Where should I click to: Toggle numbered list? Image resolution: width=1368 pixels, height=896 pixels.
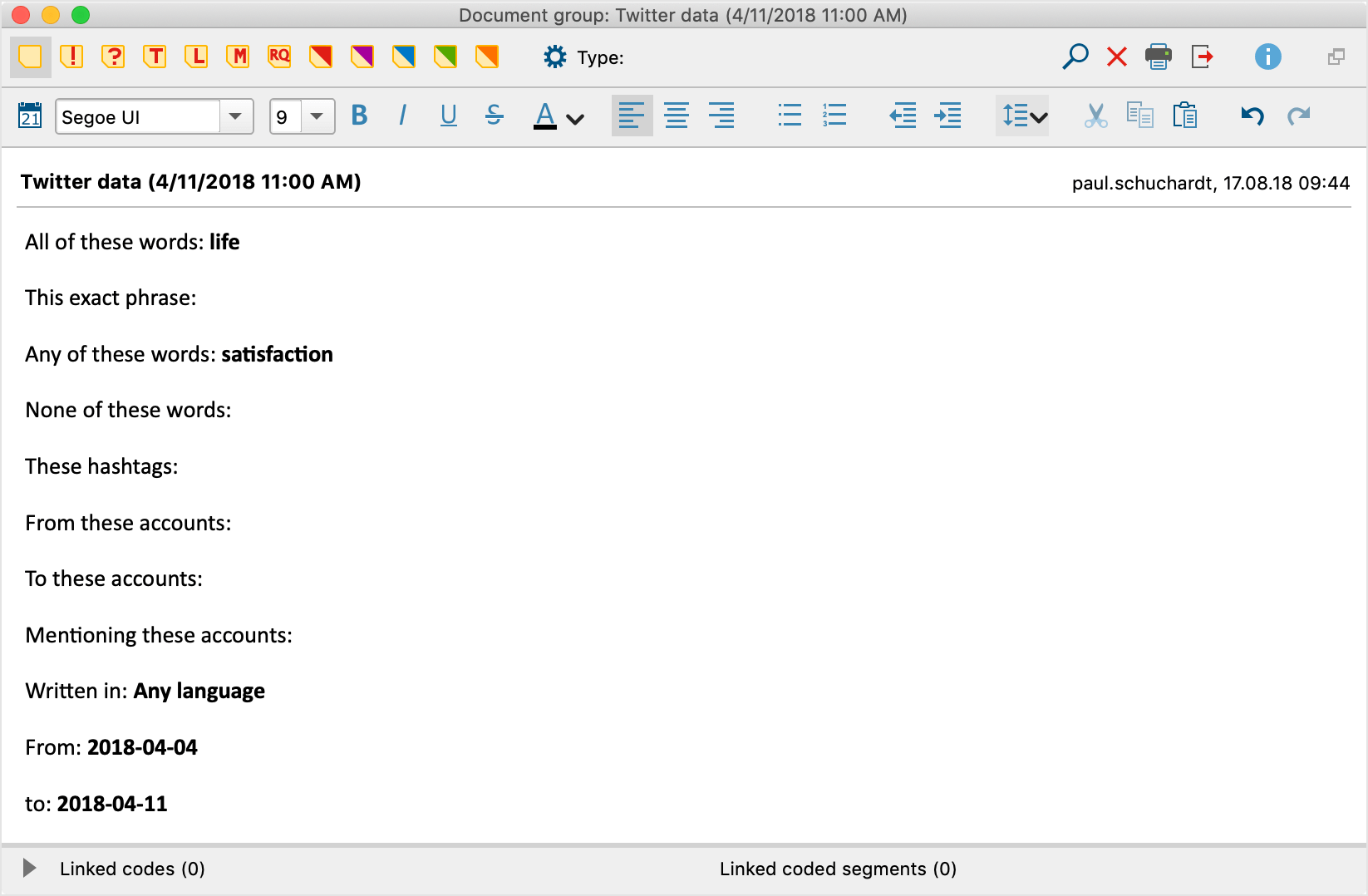[x=834, y=116]
